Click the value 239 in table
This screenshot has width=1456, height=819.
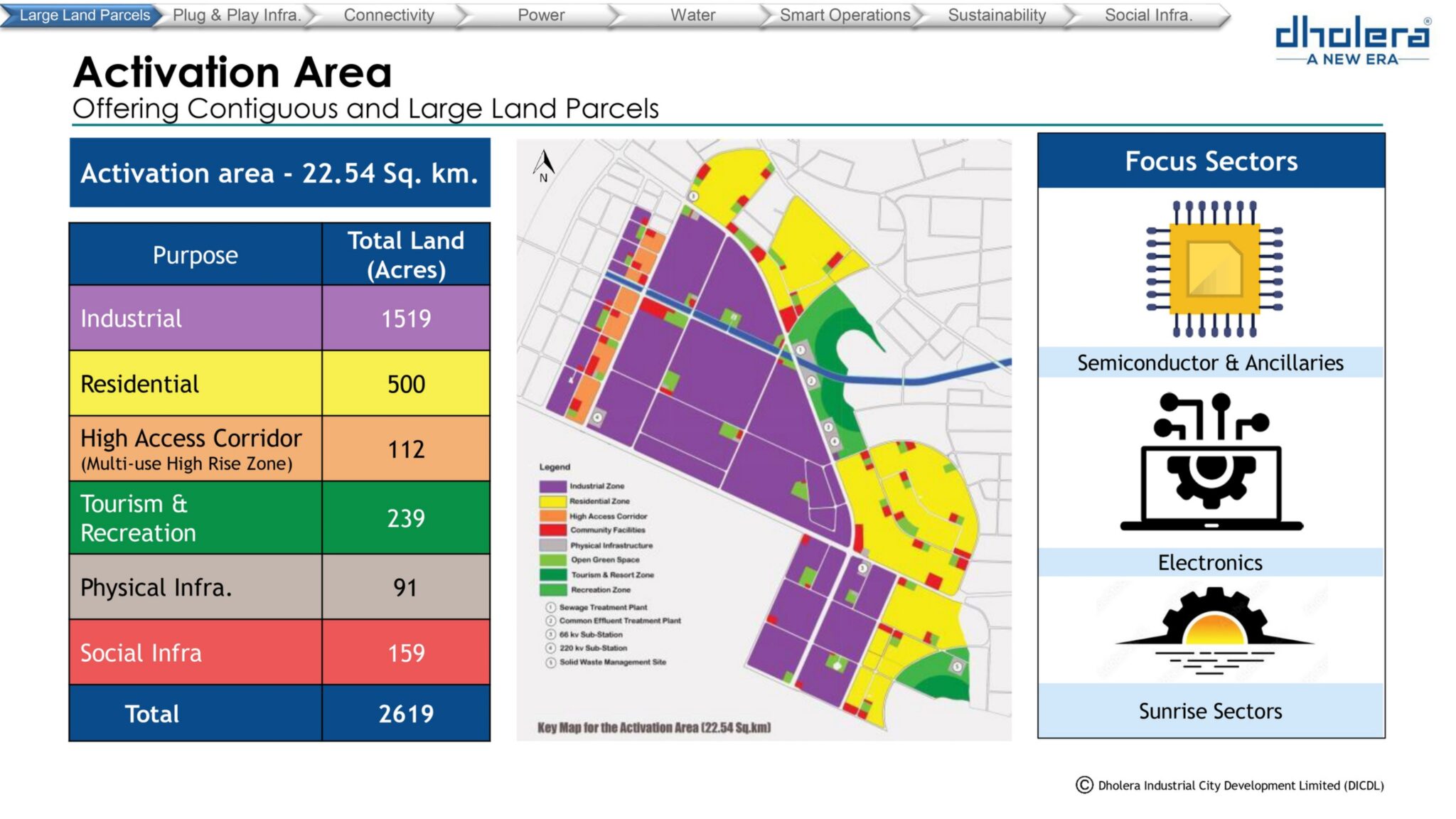[406, 518]
